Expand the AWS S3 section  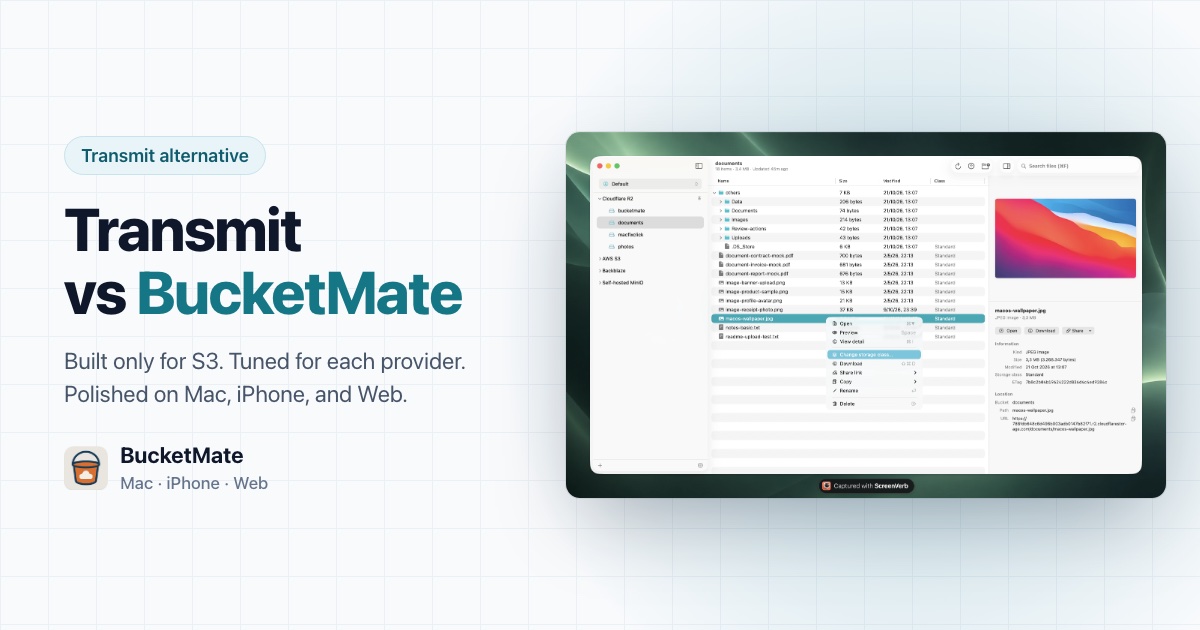[x=598, y=259]
